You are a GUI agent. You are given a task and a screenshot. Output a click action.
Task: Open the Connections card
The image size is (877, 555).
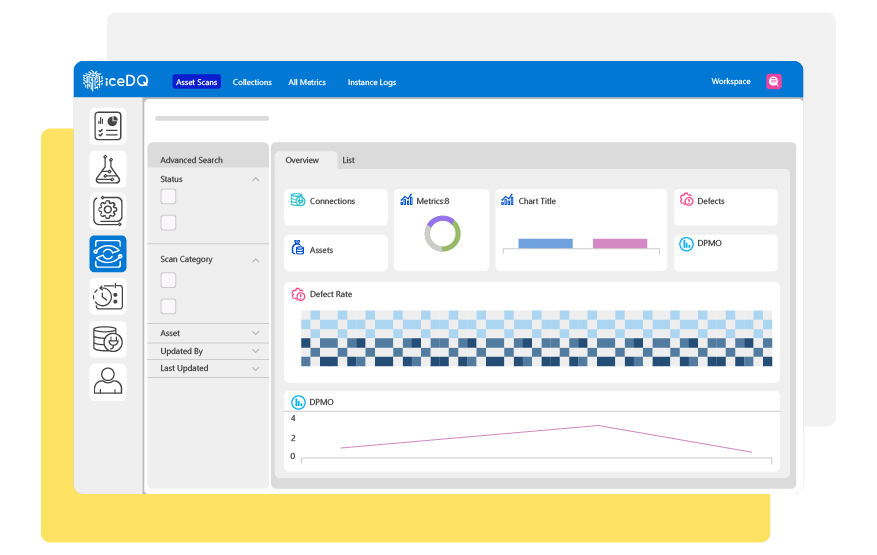pyautogui.click(x=336, y=207)
